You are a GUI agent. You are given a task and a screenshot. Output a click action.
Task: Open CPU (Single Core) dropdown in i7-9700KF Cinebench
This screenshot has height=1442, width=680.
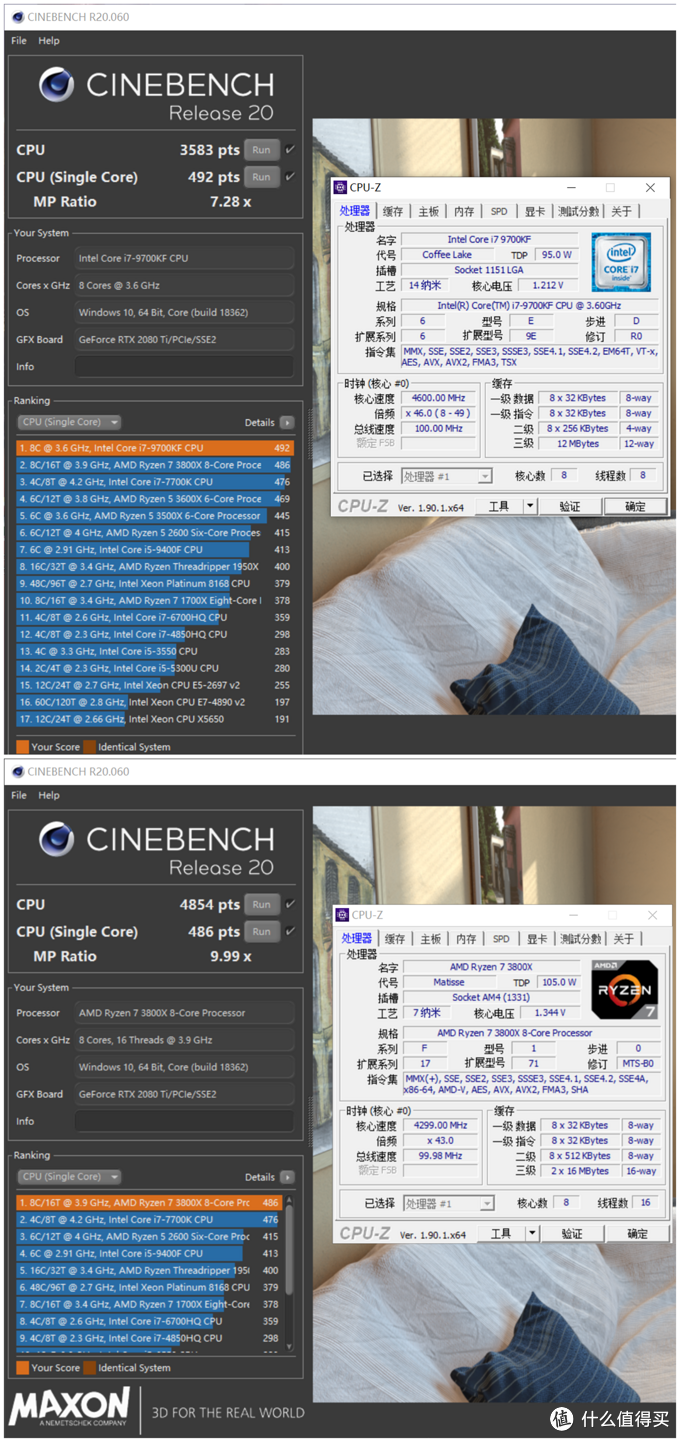(x=69, y=422)
